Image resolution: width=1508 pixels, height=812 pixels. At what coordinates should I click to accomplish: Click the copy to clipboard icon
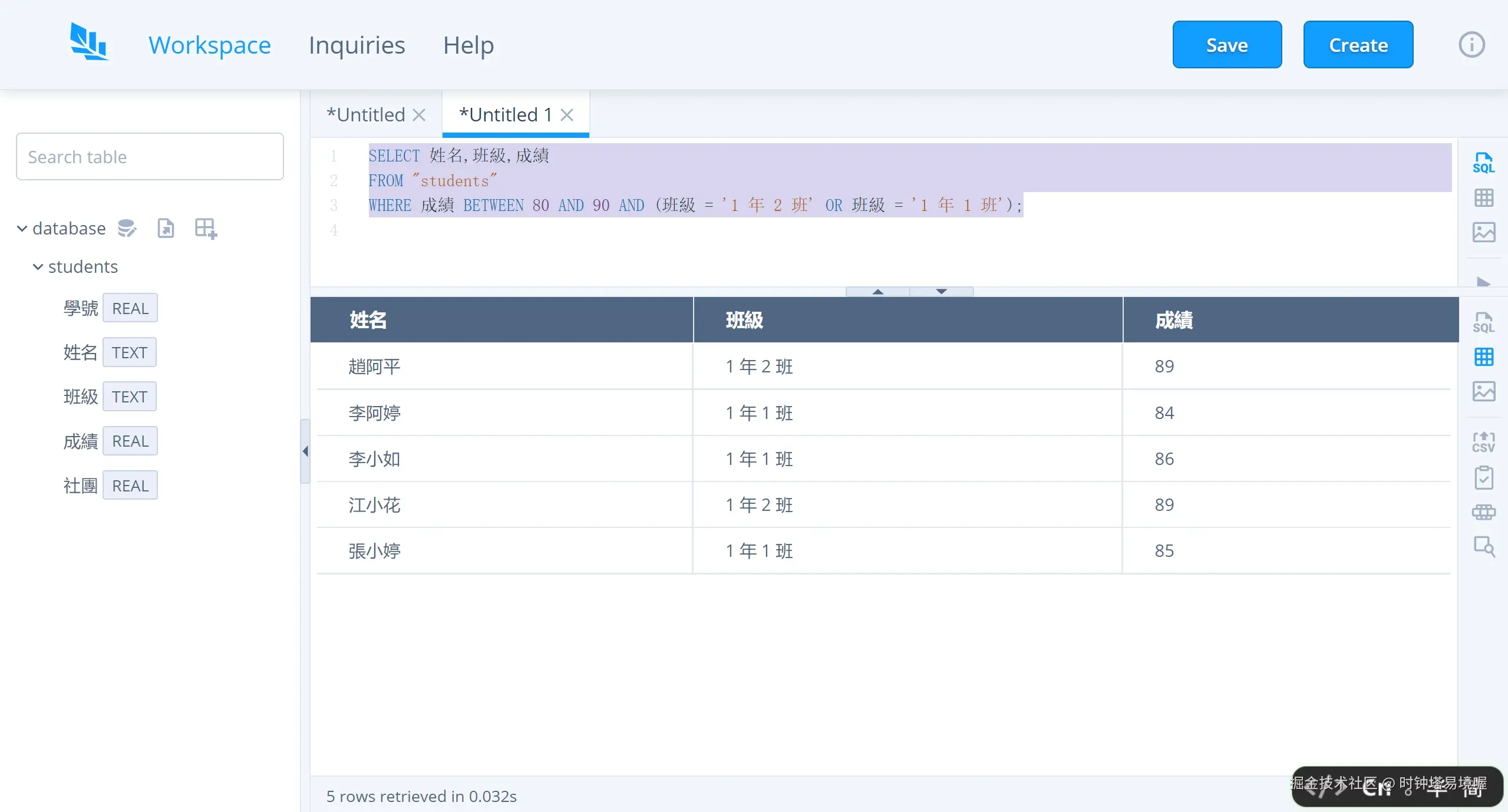(x=1483, y=477)
